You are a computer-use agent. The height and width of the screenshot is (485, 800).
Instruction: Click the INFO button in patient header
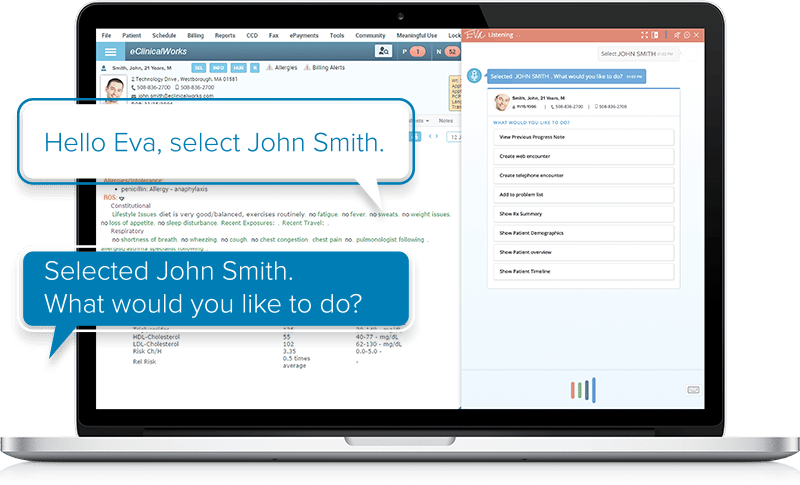(218, 68)
